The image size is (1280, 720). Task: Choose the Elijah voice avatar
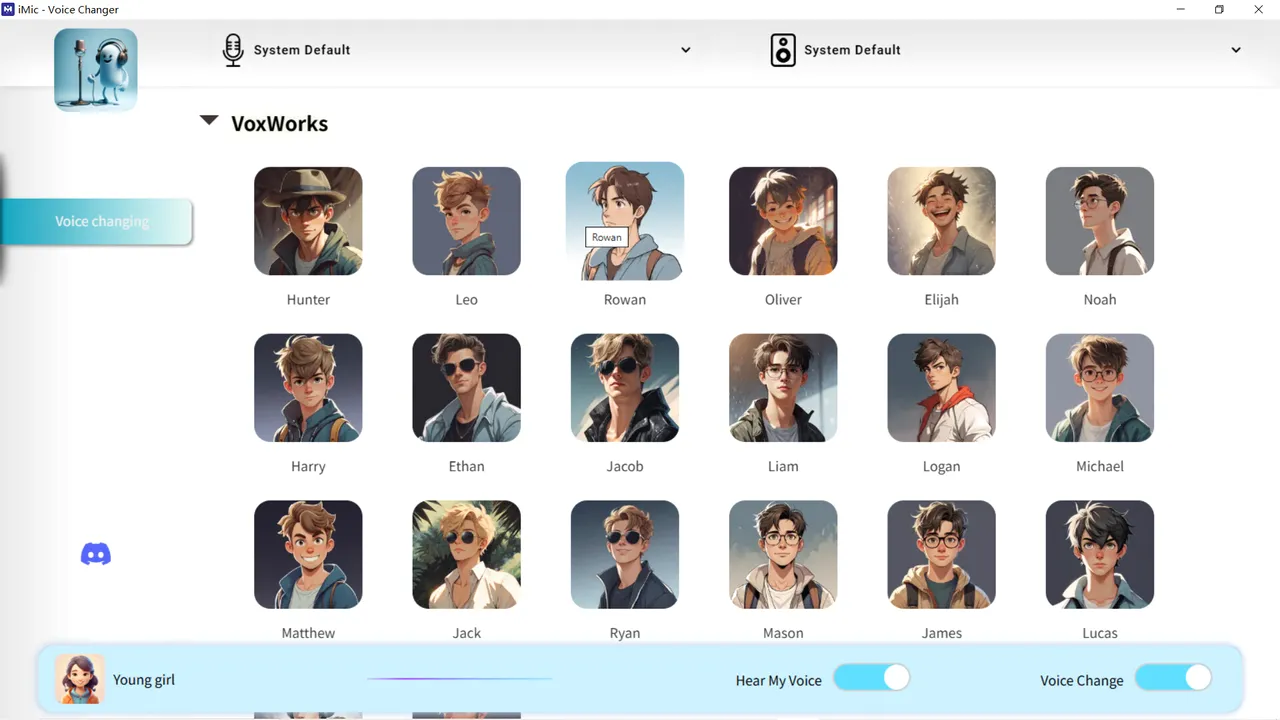(x=941, y=221)
